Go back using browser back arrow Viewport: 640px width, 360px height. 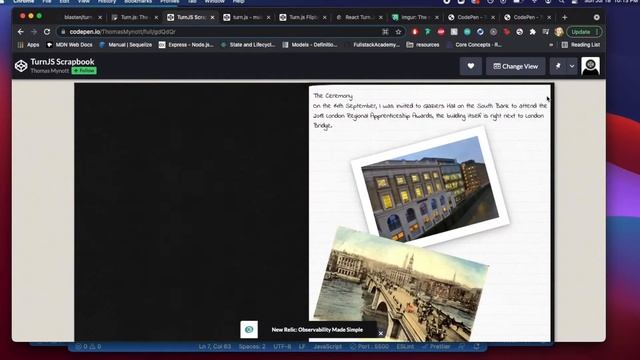pos(21,32)
